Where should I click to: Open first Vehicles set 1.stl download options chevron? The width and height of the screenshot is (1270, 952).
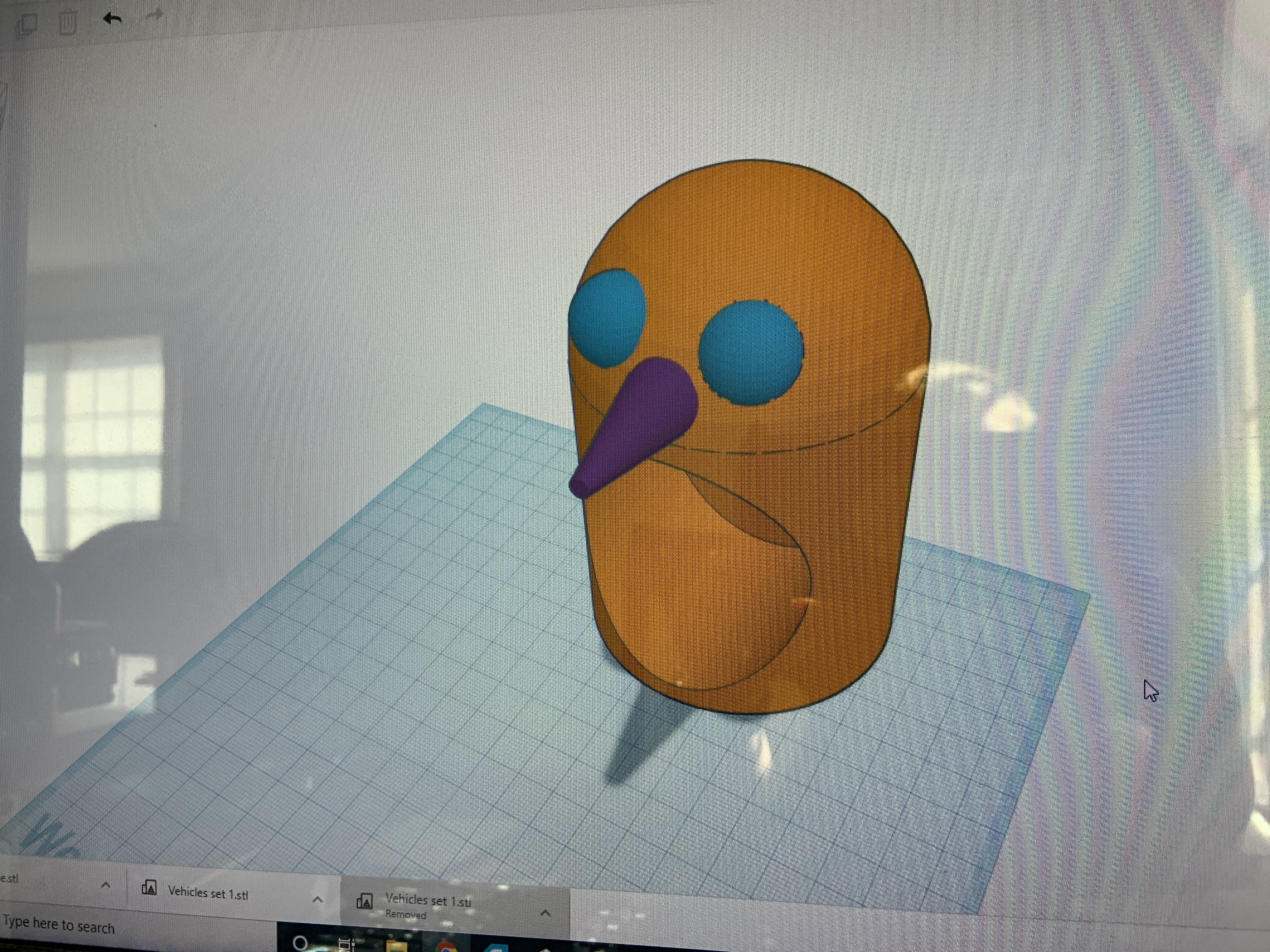[x=317, y=899]
